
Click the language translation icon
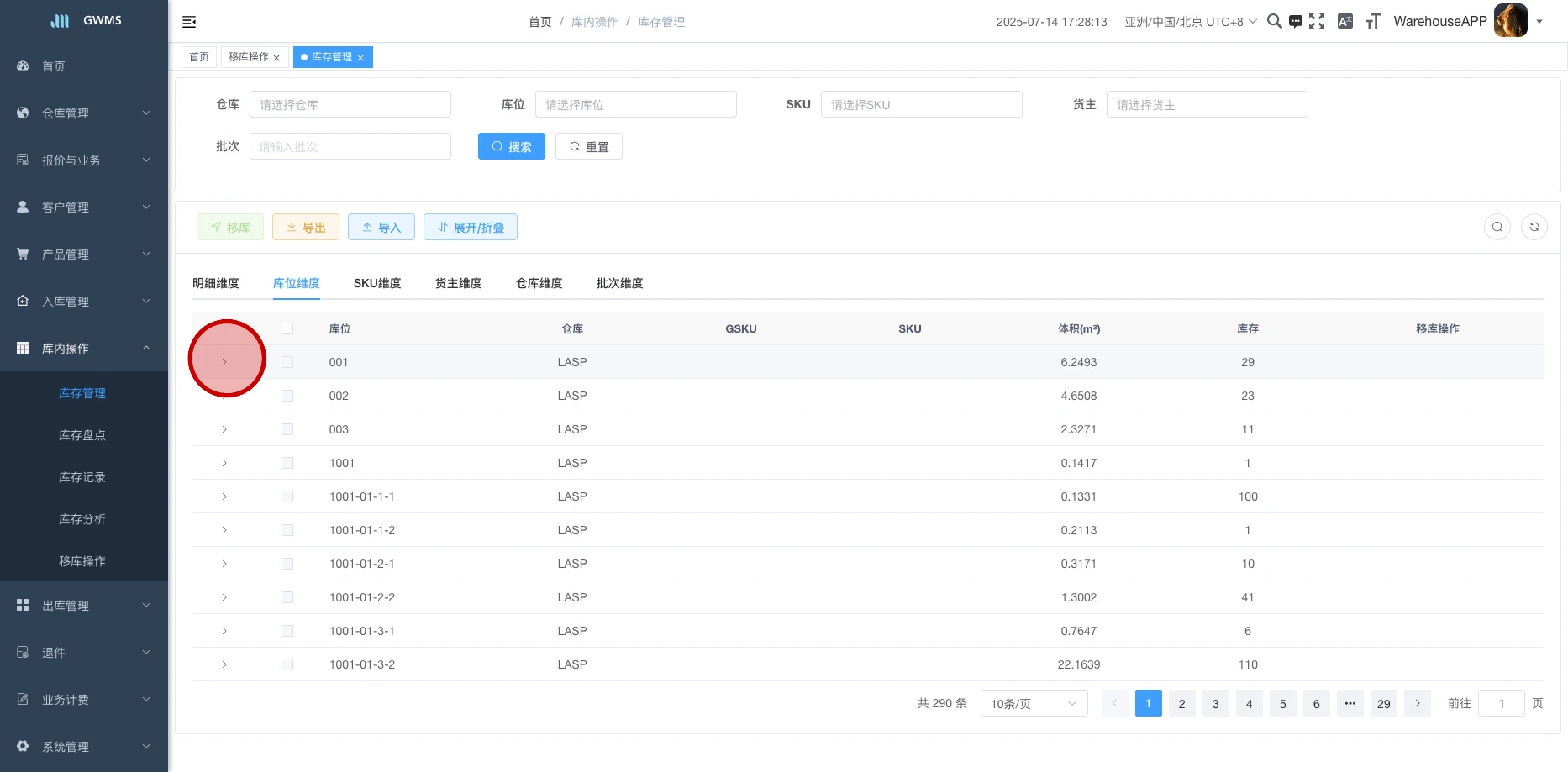pyautogui.click(x=1345, y=22)
